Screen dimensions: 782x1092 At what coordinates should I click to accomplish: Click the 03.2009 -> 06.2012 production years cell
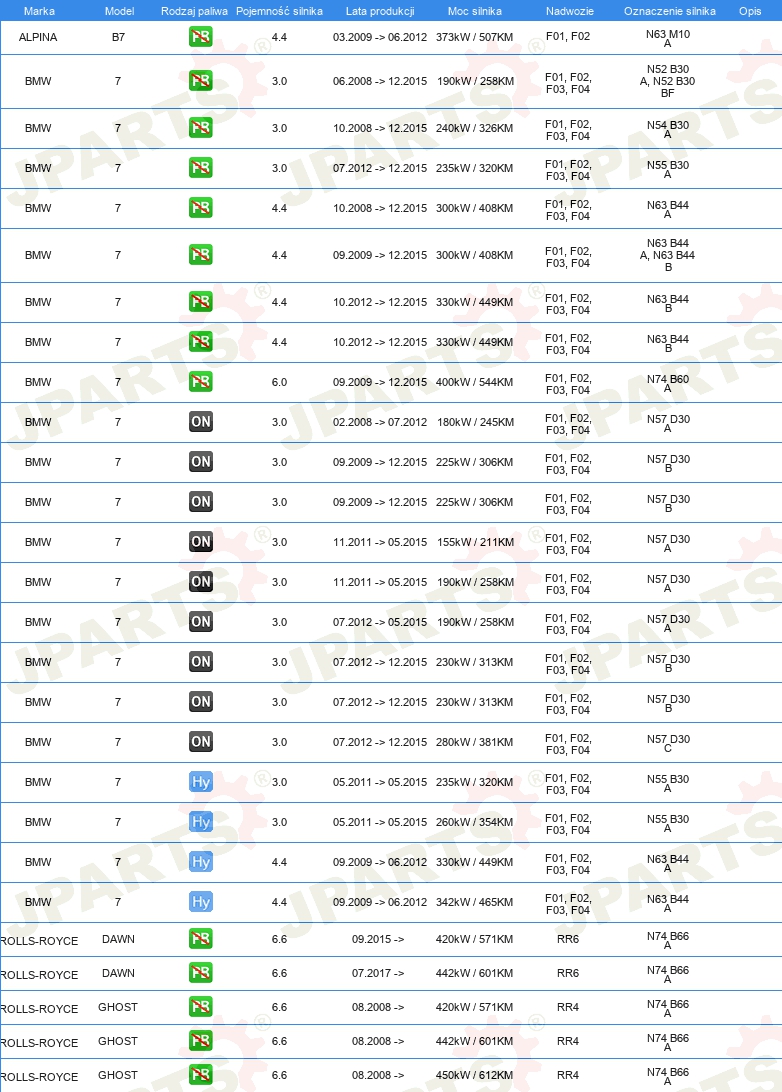click(x=380, y=37)
